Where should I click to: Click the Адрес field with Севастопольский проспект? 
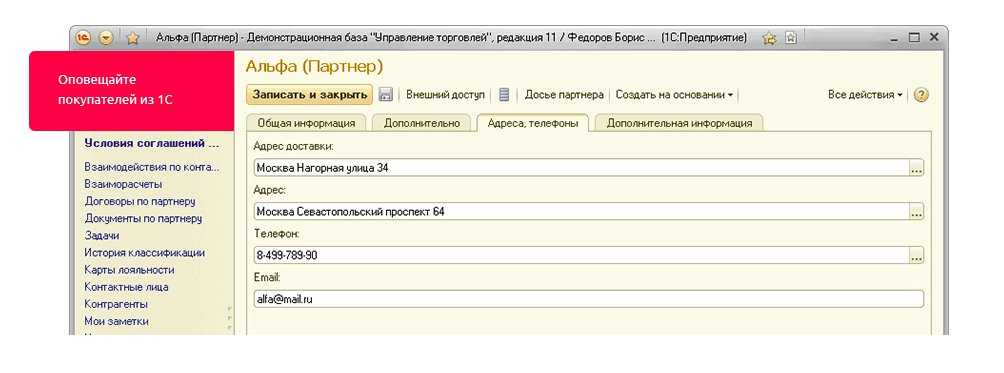[581, 212]
